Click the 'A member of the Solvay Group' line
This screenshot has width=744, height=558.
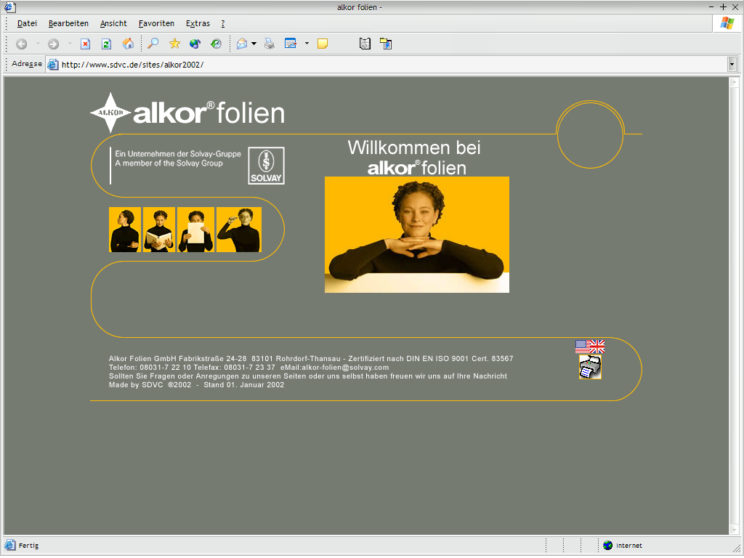(x=168, y=163)
